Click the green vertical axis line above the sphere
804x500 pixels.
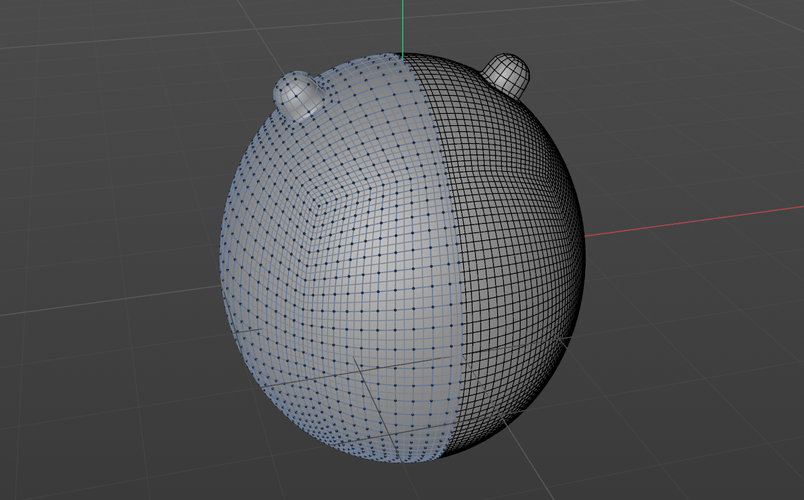(402, 25)
